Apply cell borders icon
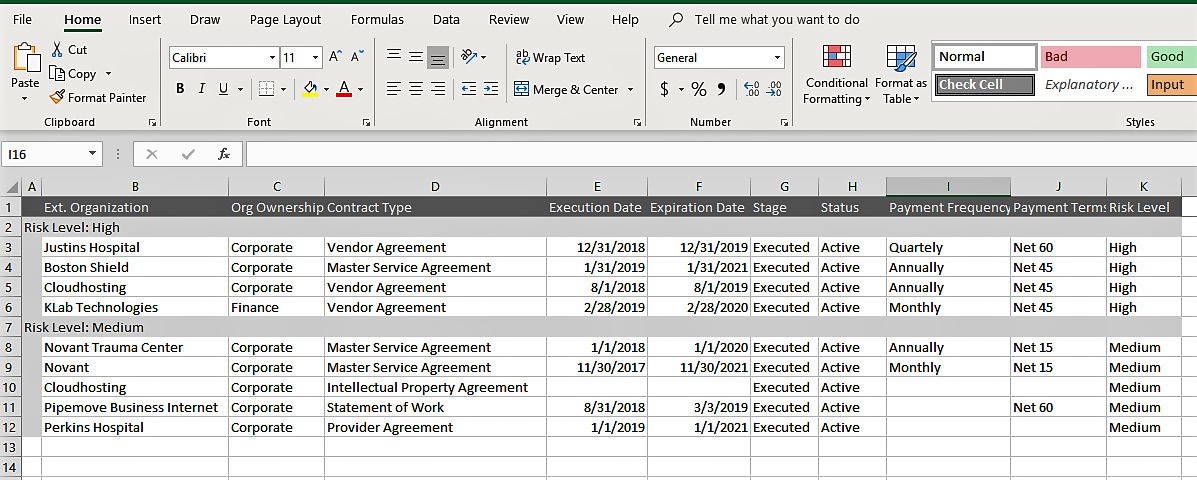Image resolution: width=1197 pixels, height=480 pixels. 266,89
